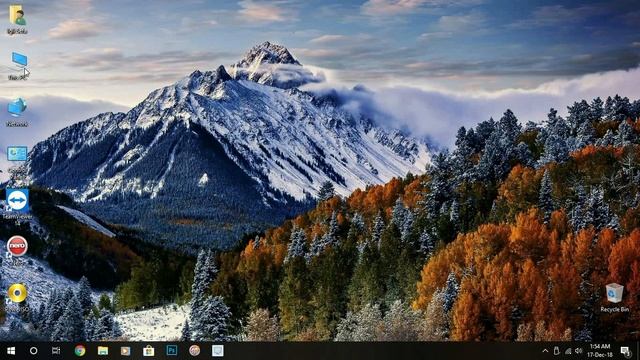Open the clock showing 1:54 AM
This screenshot has width=640, height=360.
[600, 351]
